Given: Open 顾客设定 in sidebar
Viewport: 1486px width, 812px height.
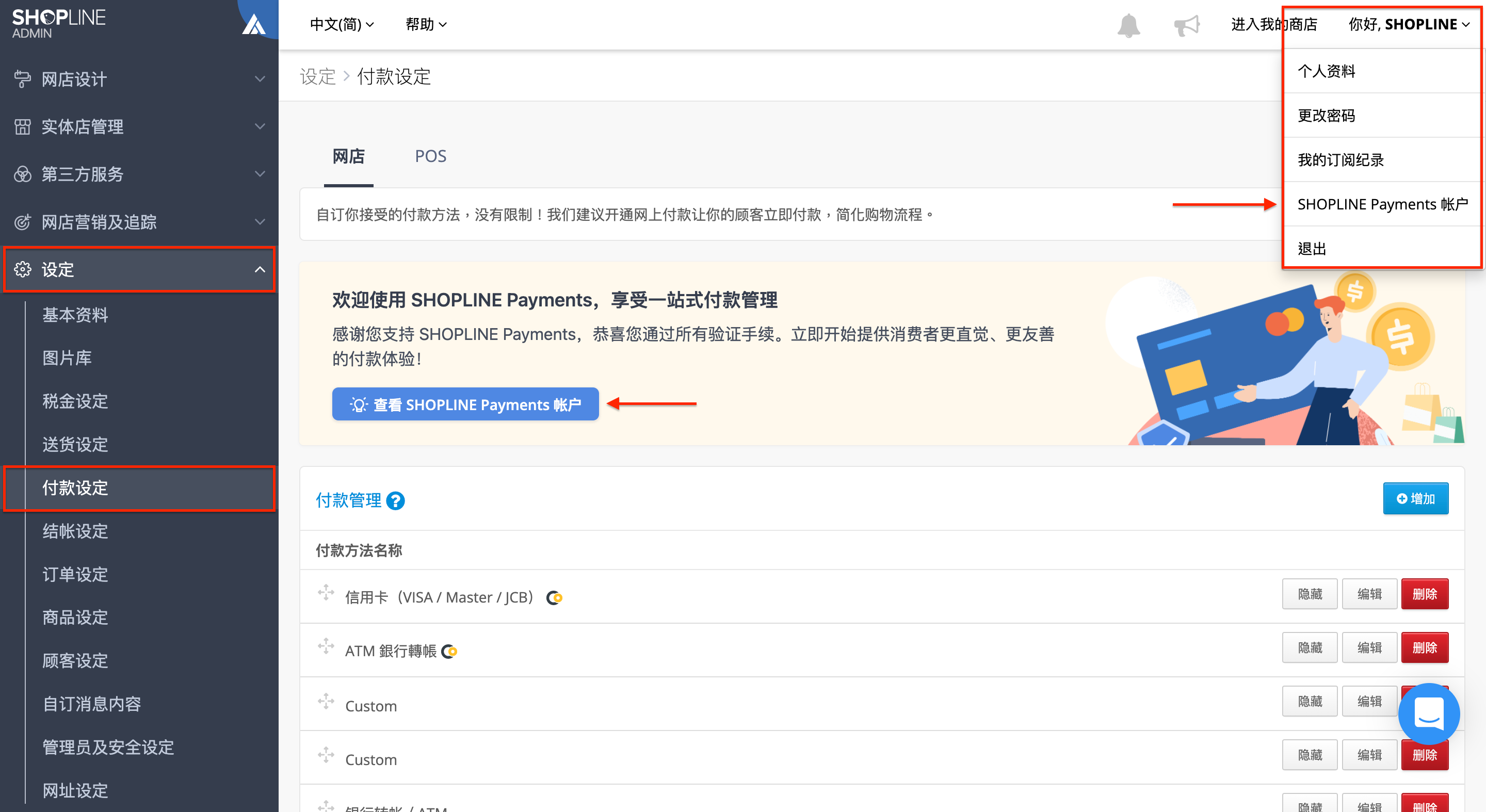Looking at the screenshot, I should click(75, 661).
